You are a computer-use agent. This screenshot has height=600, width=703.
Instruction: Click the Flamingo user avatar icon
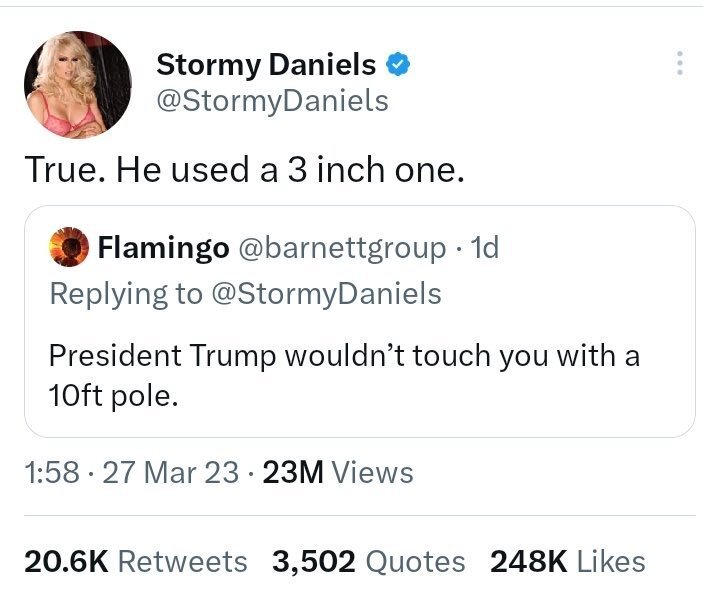click(68, 247)
